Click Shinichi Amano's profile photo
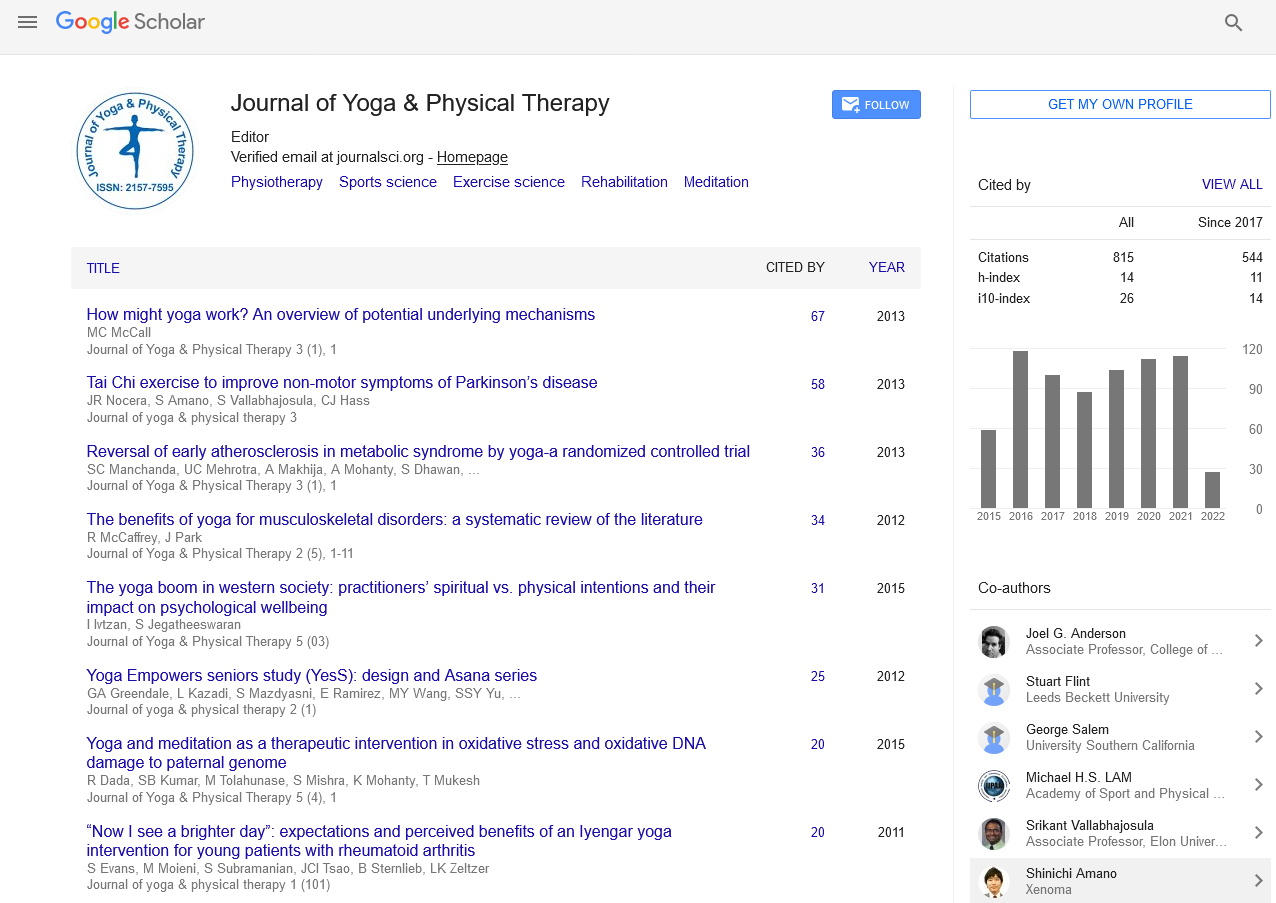1276x903 pixels. pos(993,882)
